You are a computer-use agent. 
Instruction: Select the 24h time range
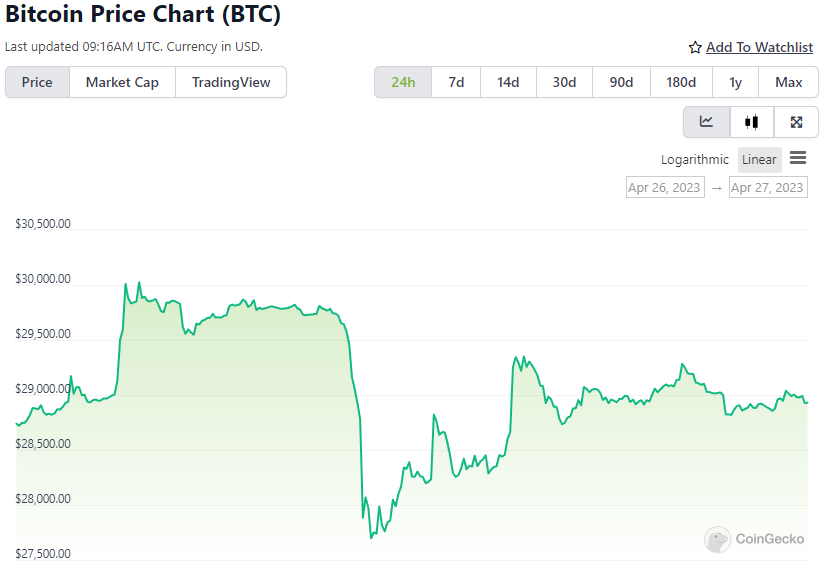pyautogui.click(x=403, y=82)
